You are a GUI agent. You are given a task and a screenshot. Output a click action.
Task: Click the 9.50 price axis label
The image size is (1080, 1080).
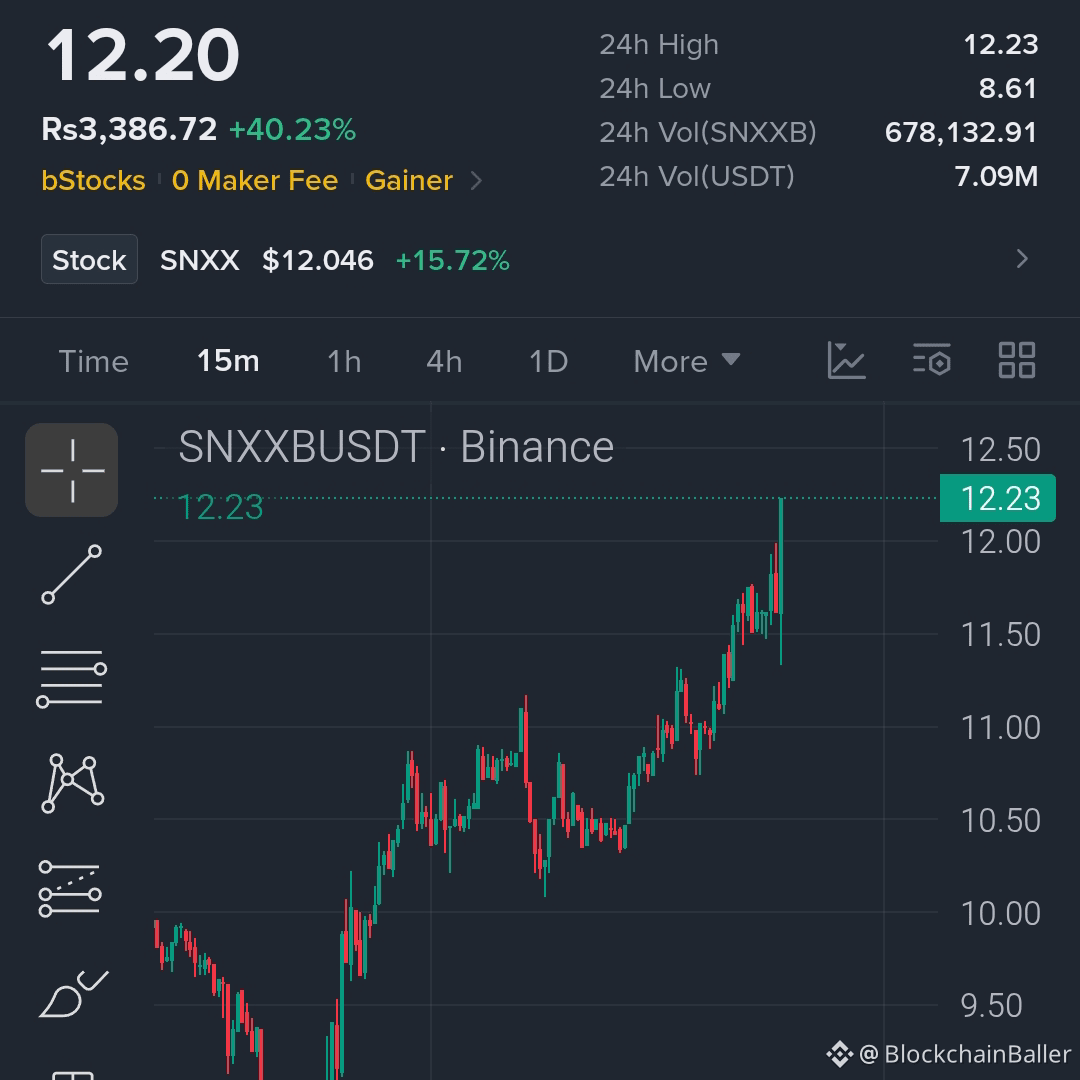tap(992, 1006)
